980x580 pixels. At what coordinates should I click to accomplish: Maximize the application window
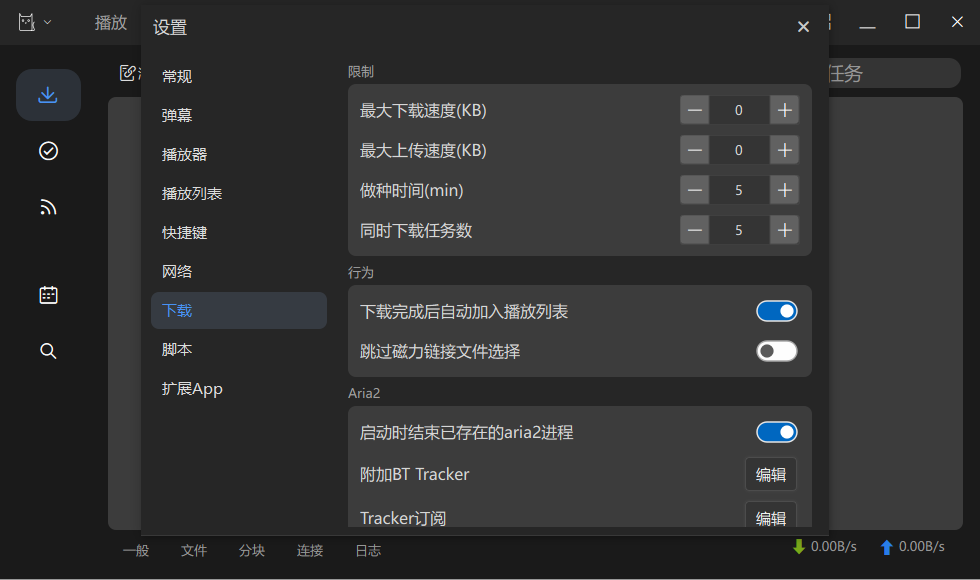[x=912, y=22]
